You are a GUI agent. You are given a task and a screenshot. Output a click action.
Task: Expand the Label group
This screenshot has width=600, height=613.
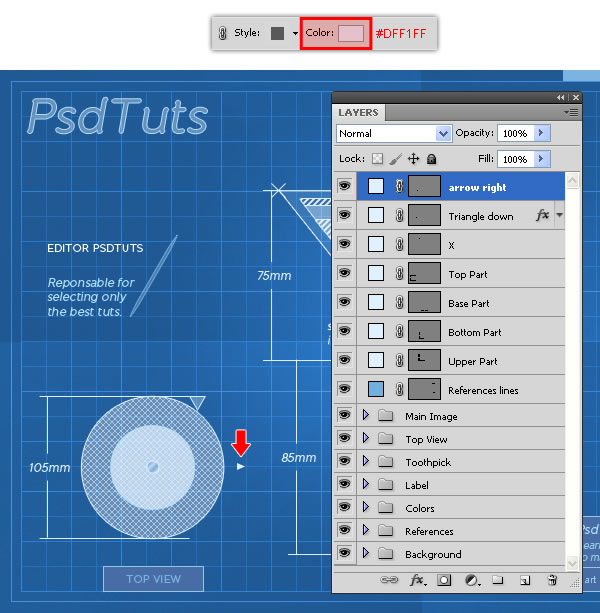pyautogui.click(x=366, y=484)
